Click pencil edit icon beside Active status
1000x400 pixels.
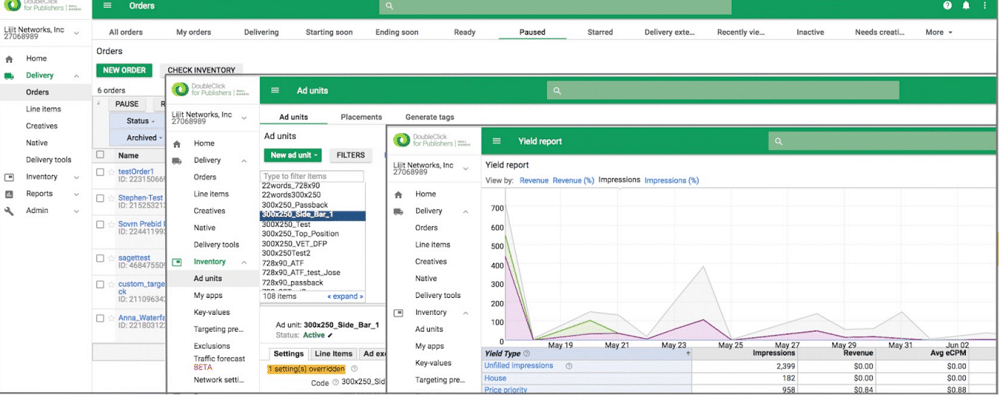(x=330, y=335)
